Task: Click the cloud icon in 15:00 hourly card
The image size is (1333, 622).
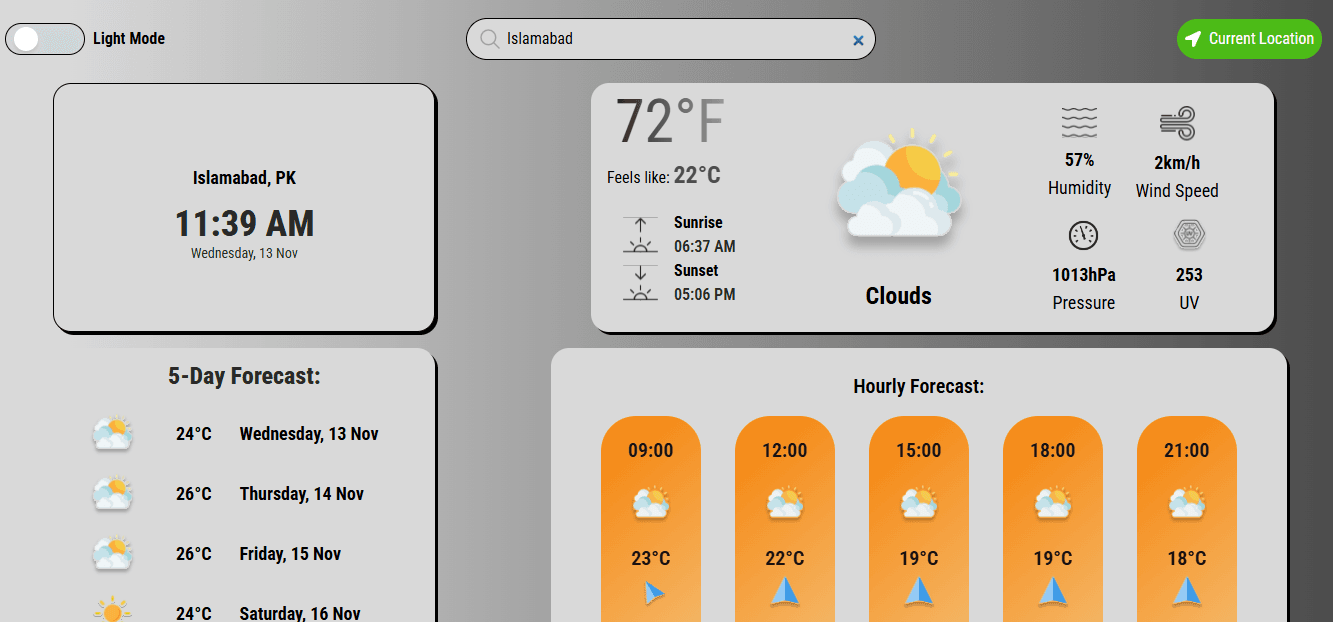Action: pos(919,502)
